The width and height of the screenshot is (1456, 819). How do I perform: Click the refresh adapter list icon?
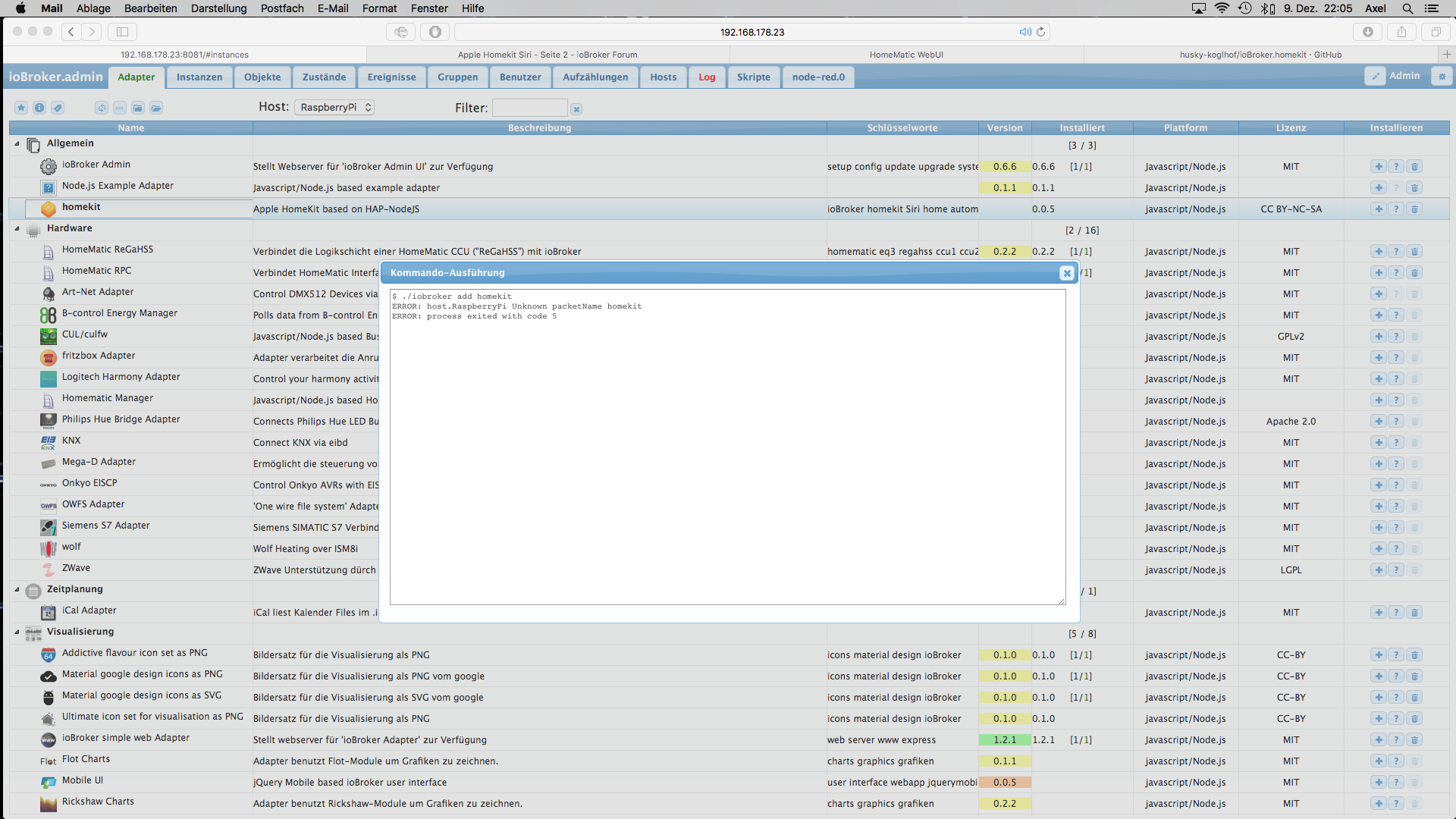coord(102,108)
